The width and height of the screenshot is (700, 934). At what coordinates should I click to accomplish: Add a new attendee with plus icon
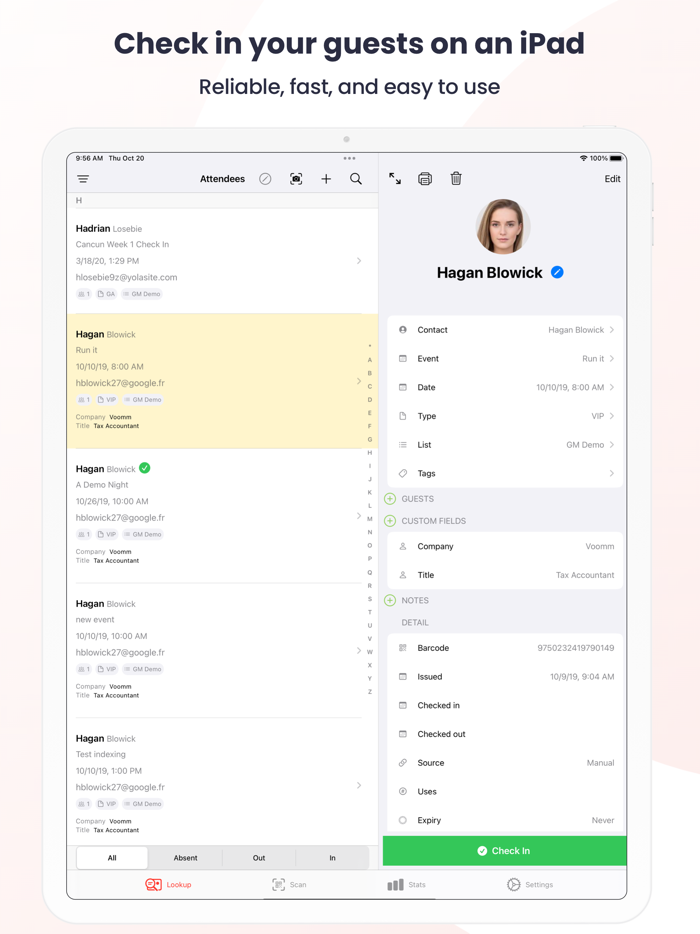(x=326, y=179)
